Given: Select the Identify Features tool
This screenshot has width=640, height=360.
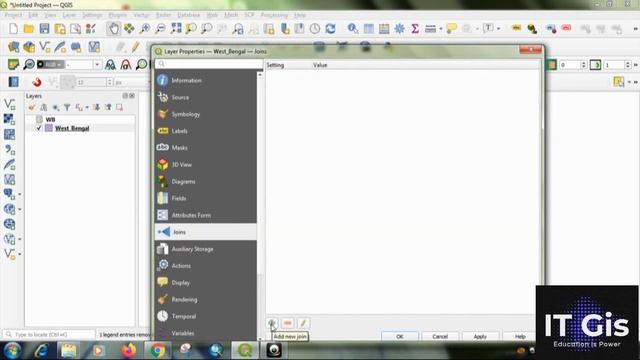Looking at the screenshot, I should 353,29.
